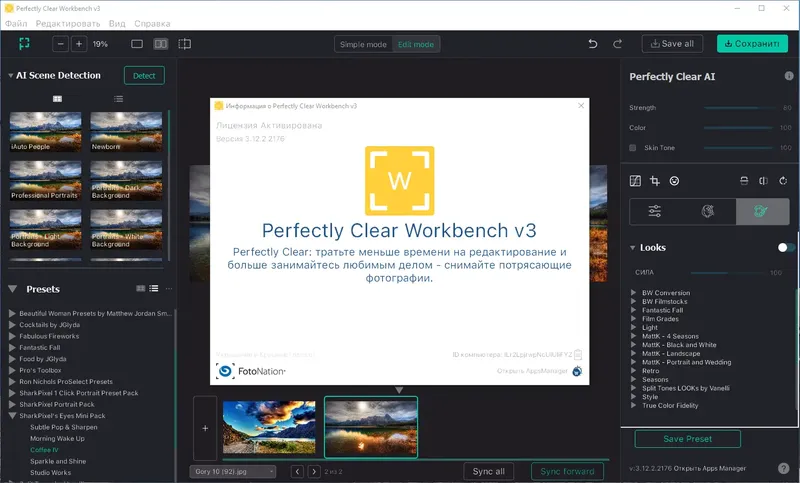Adjust the Looks Сила slider

tap(727, 273)
